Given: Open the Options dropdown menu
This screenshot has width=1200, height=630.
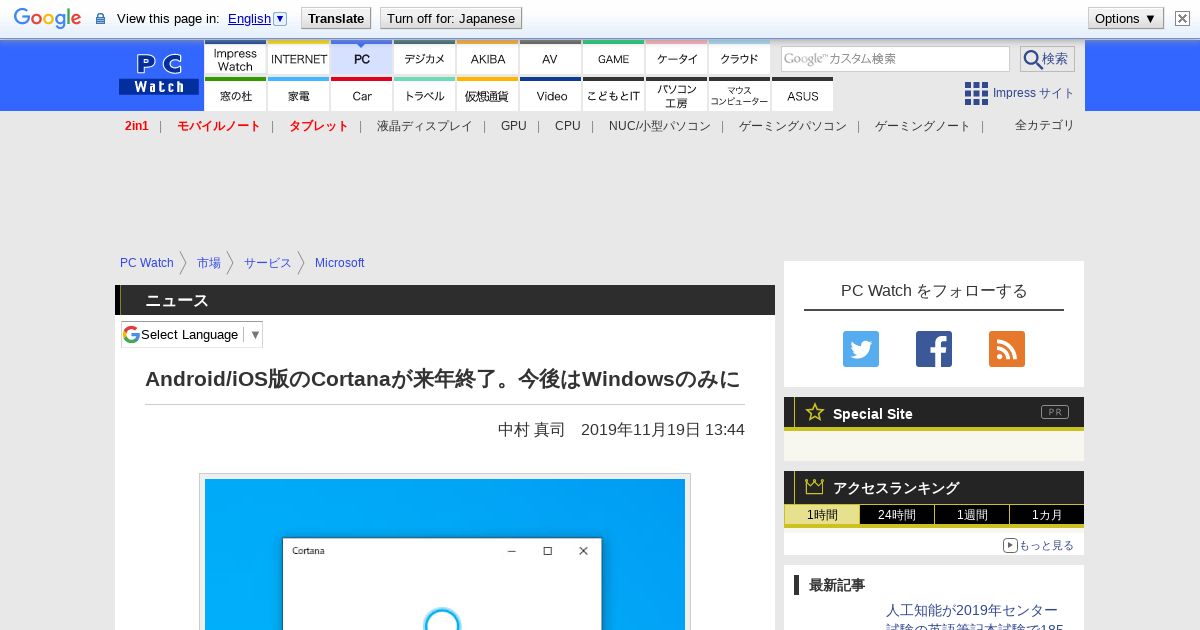Looking at the screenshot, I should tap(1125, 18).
